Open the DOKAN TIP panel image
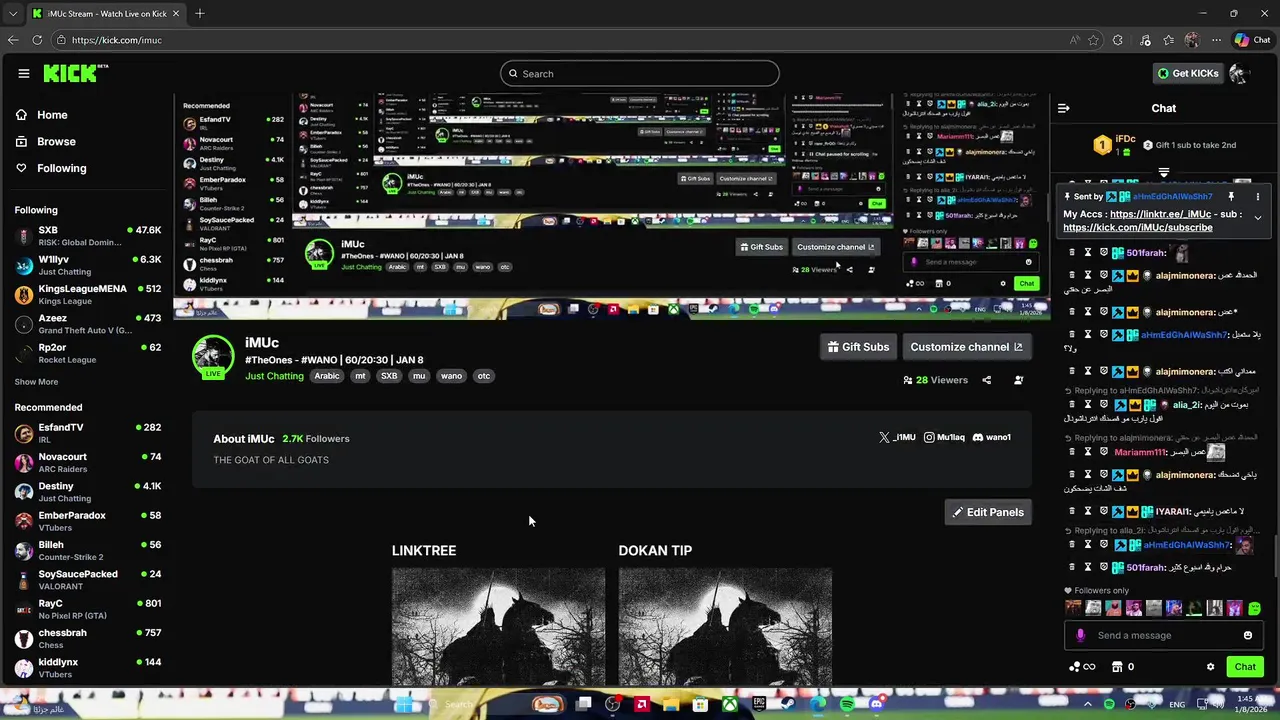 [x=725, y=627]
